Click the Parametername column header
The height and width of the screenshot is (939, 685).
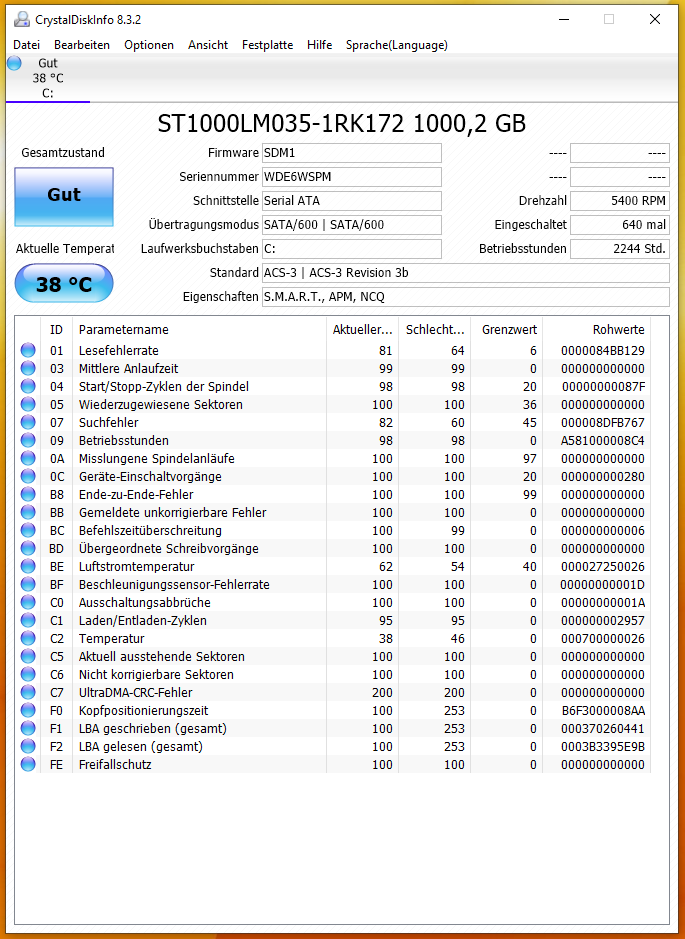199,329
